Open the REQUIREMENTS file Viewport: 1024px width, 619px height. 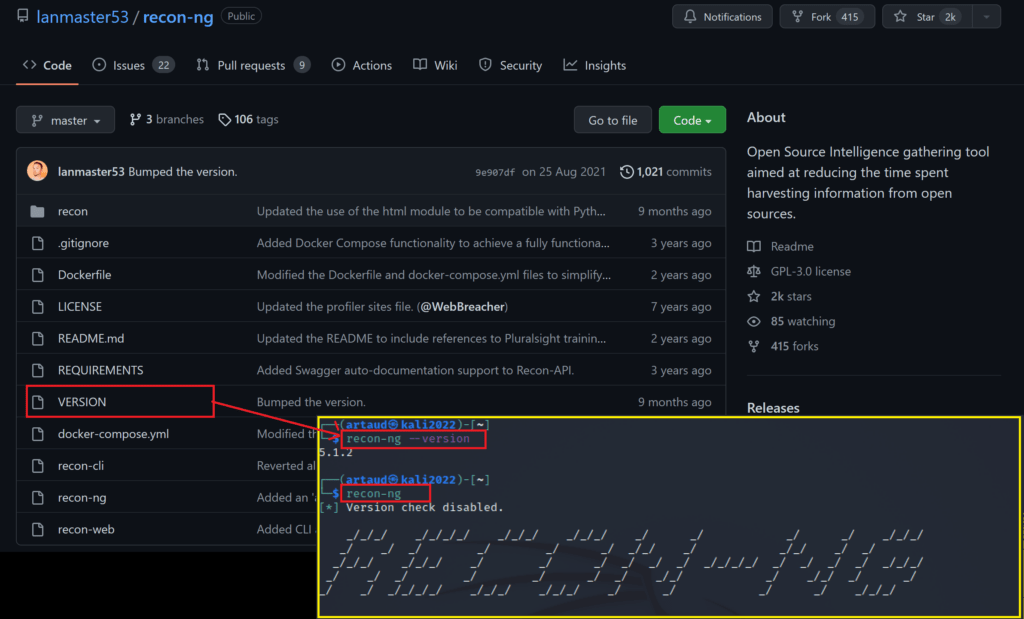(x=101, y=370)
